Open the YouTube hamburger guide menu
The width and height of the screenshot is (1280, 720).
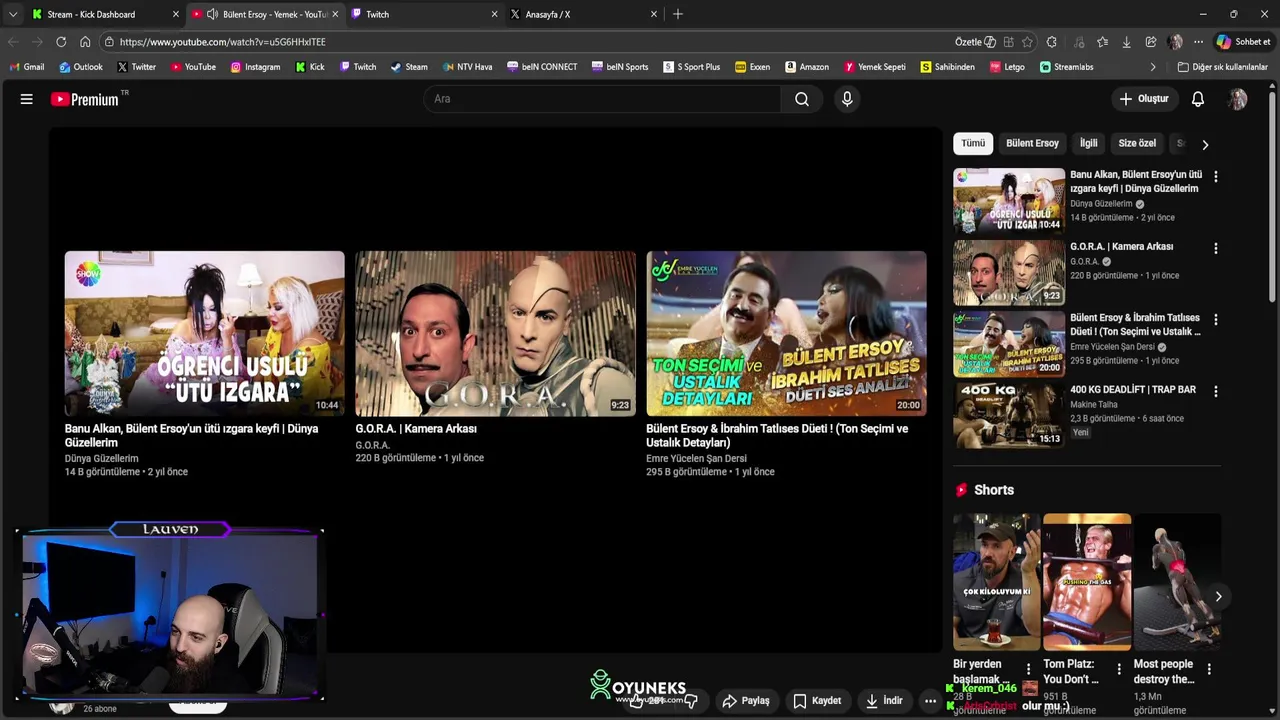(27, 99)
